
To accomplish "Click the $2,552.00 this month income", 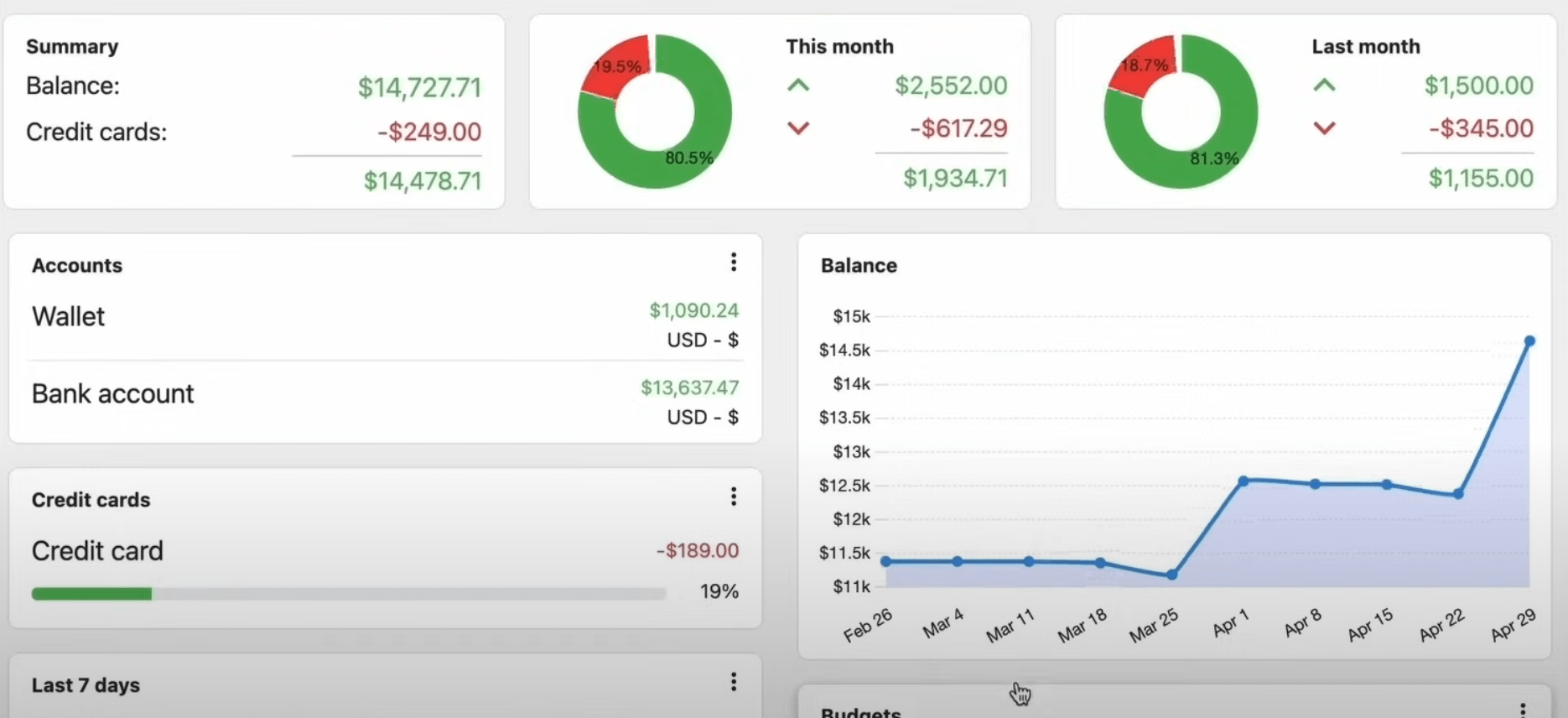I will pos(951,86).
